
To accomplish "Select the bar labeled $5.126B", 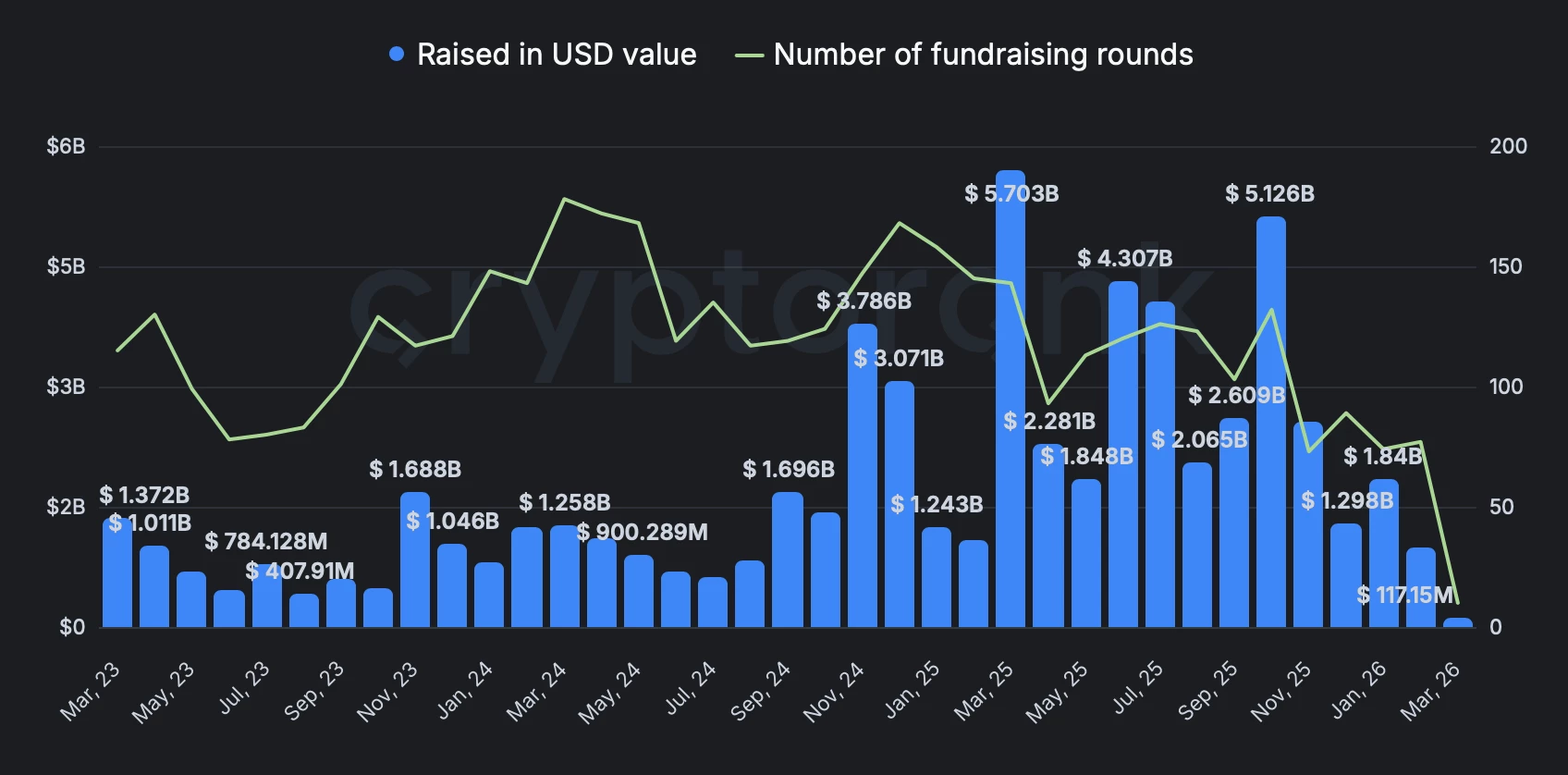I will [1271, 421].
